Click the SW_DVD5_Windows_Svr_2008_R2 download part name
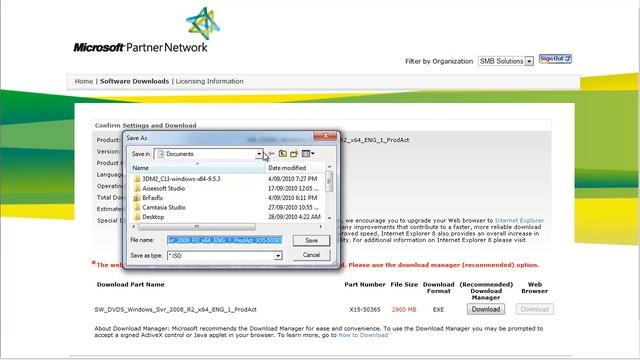This screenshot has width=640, height=360. [x=176, y=309]
